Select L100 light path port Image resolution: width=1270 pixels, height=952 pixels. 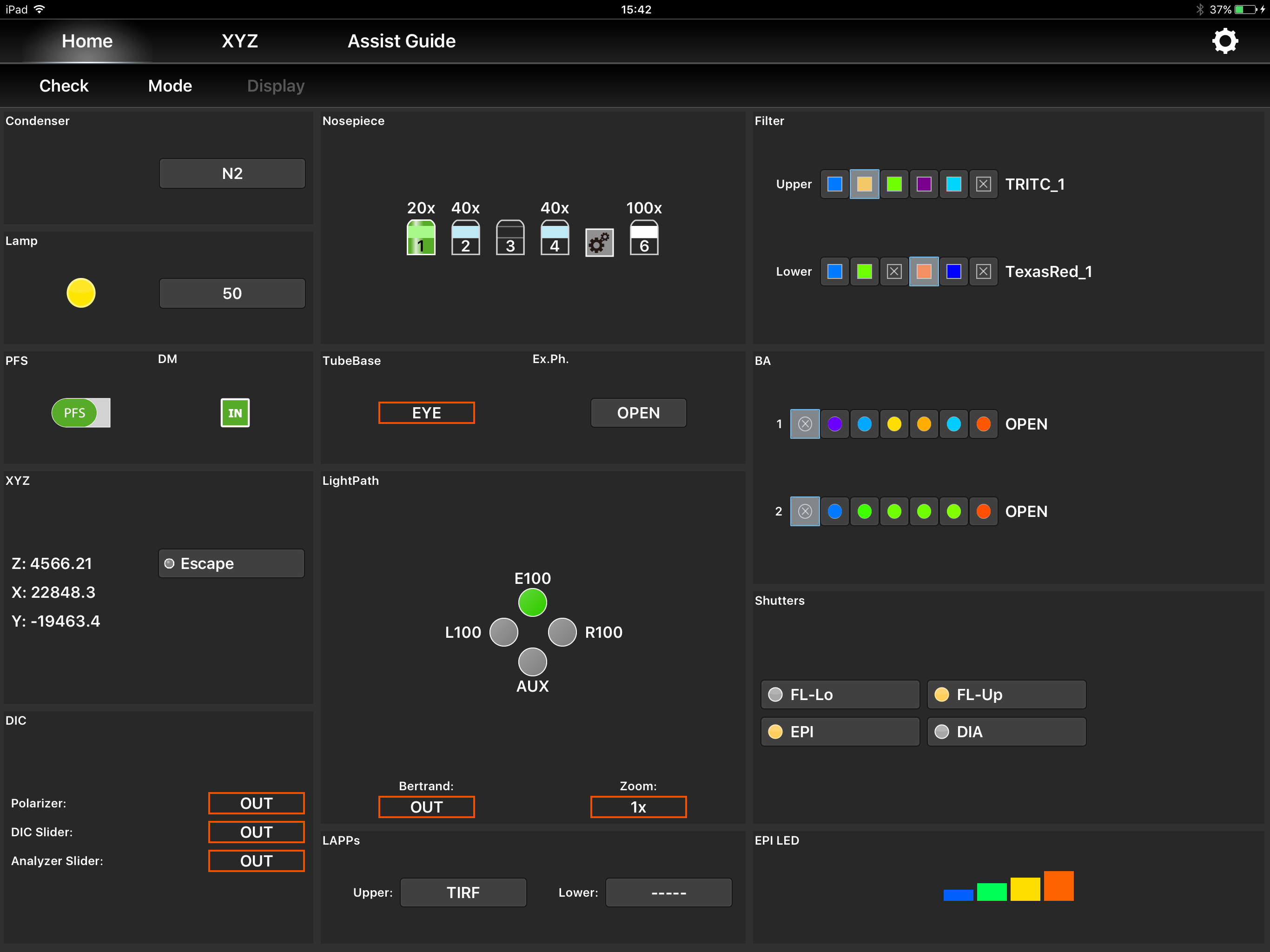[503, 632]
